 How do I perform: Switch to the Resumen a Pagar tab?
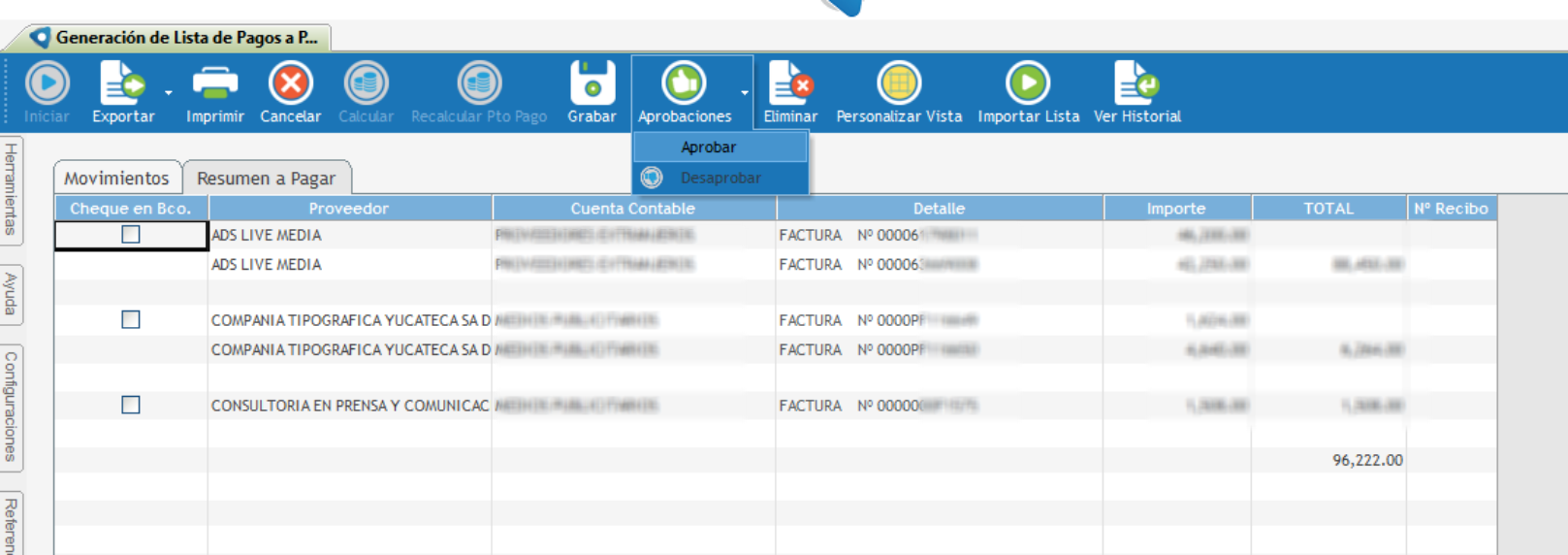tap(267, 179)
